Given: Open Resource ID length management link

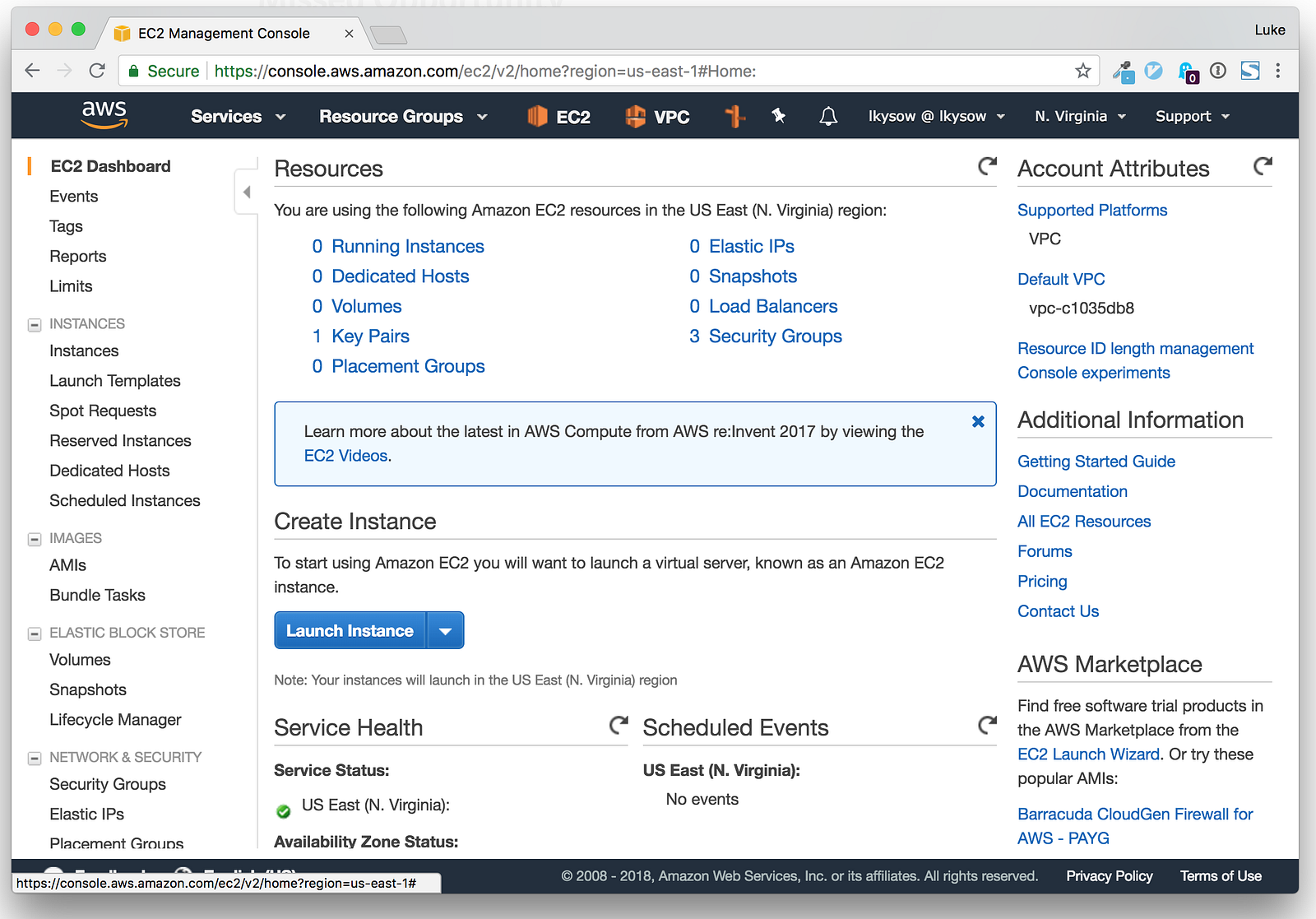Looking at the screenshot, I should tap(1135, 348).
